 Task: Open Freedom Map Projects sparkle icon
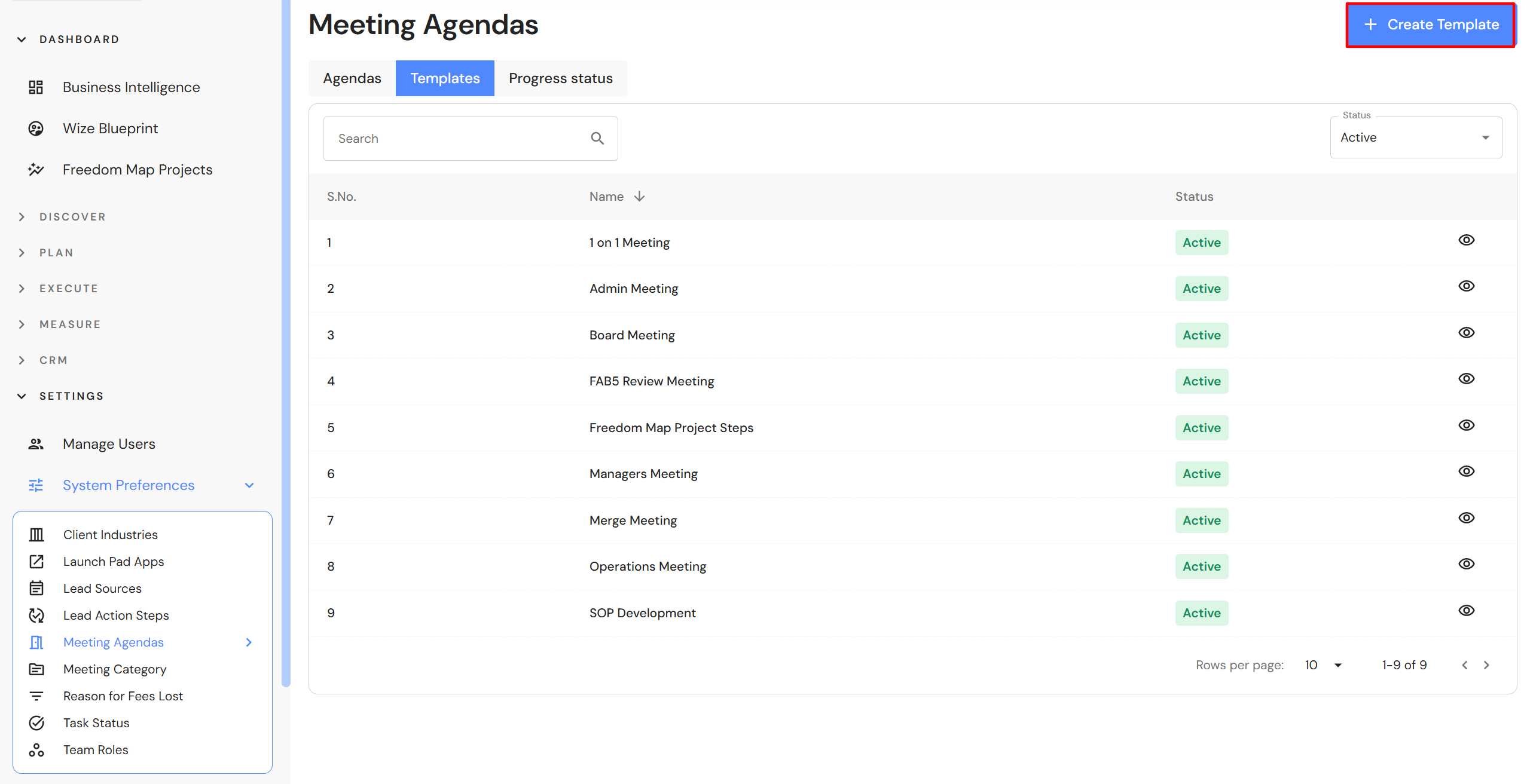36,170
